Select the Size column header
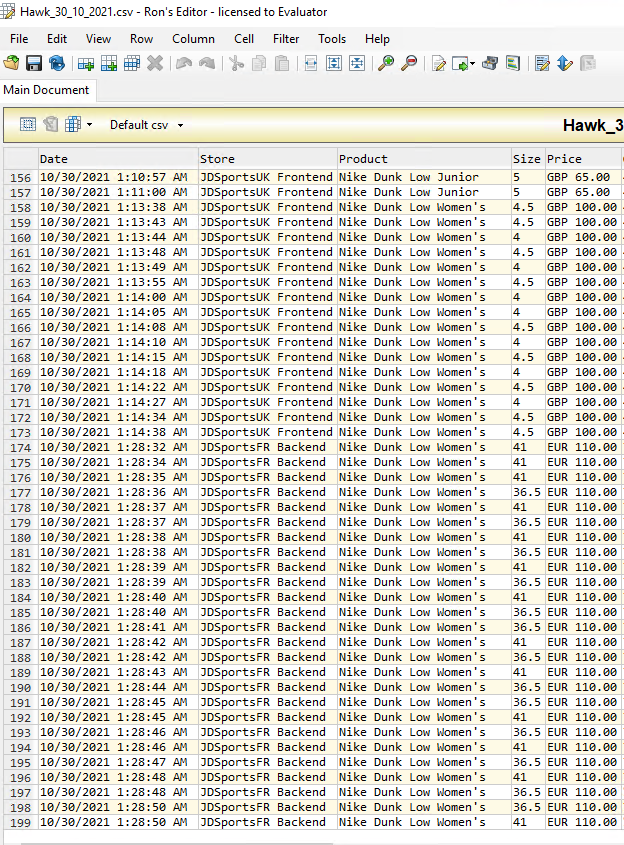The width and height of the screenshot is (624, 845). pyautogui.click(x=528, y=159)
